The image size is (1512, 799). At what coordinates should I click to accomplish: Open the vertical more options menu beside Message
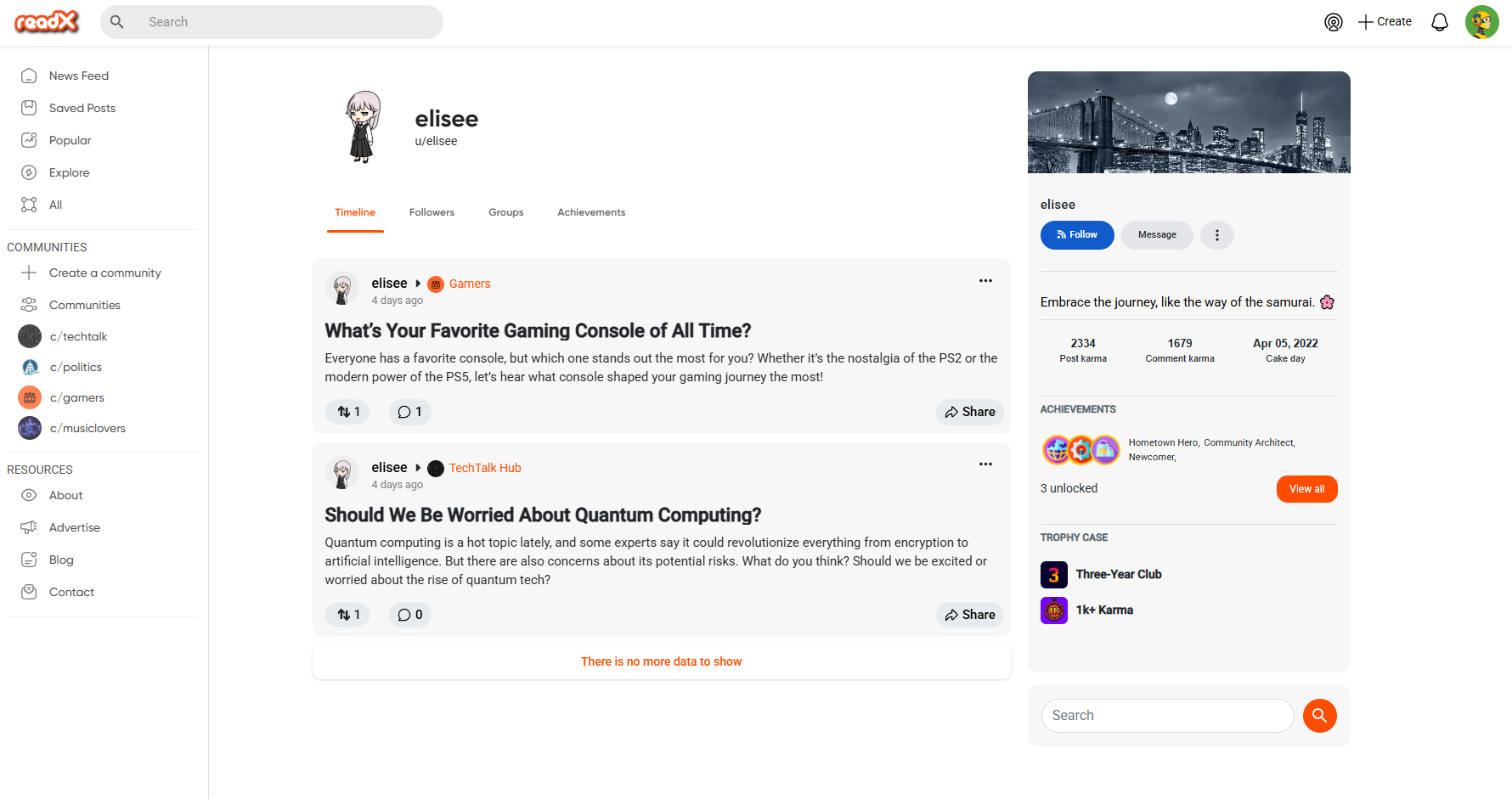(x=1216, y=235)
